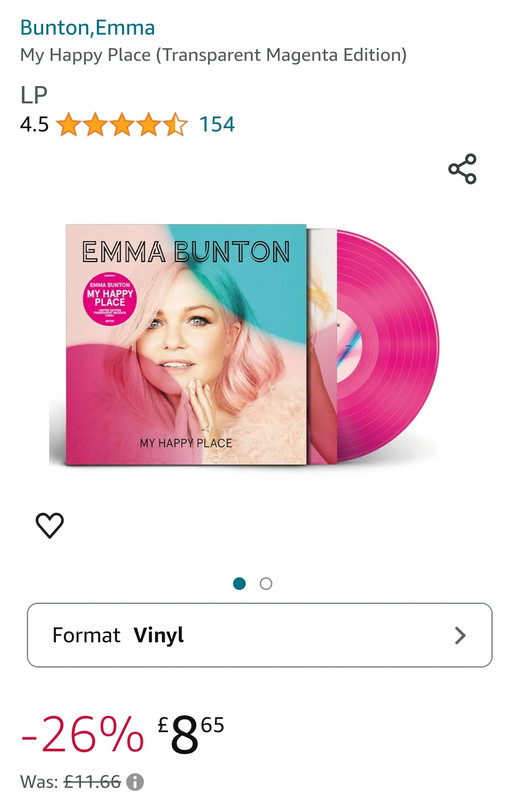The image size is (505, 800).
Task: Open info icon next to Was price
Action: click(135, 782)
